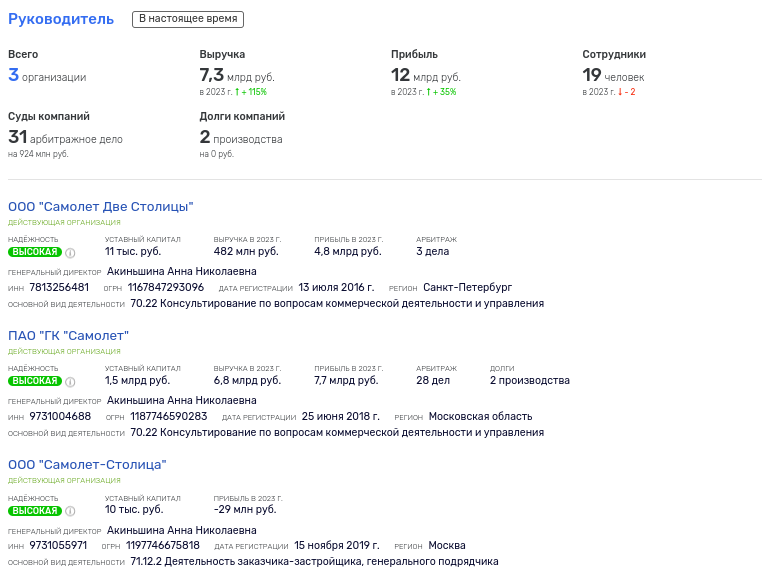The width and height of the screenshot is (763, 575).
Task: Click activity text of Самолет Две Столицы
Action: pyautogui.click(x=337, y=304)
